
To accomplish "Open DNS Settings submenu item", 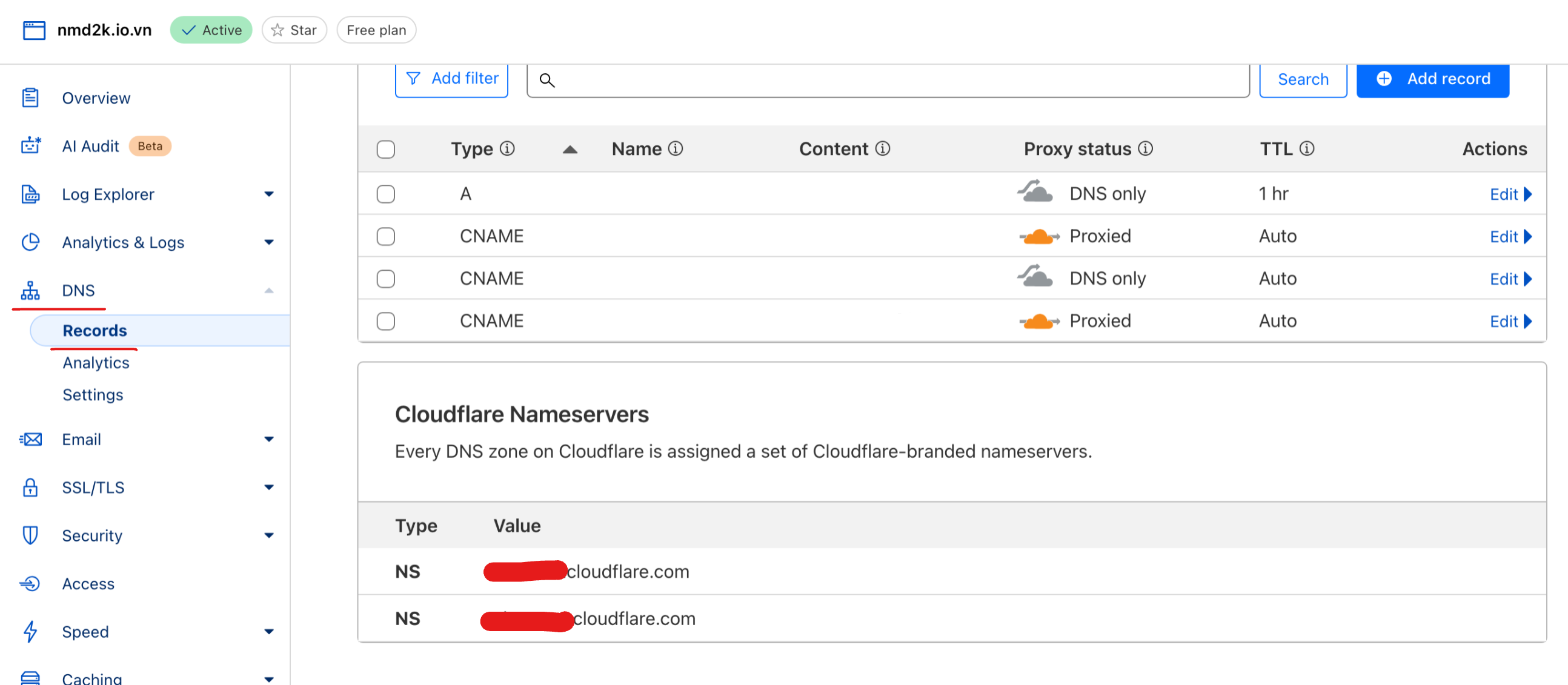I will [x=93, y=395].
